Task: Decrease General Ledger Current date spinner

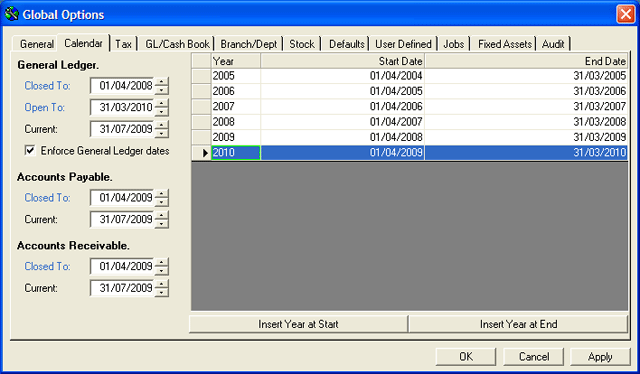Action: [x=162, y=133]
